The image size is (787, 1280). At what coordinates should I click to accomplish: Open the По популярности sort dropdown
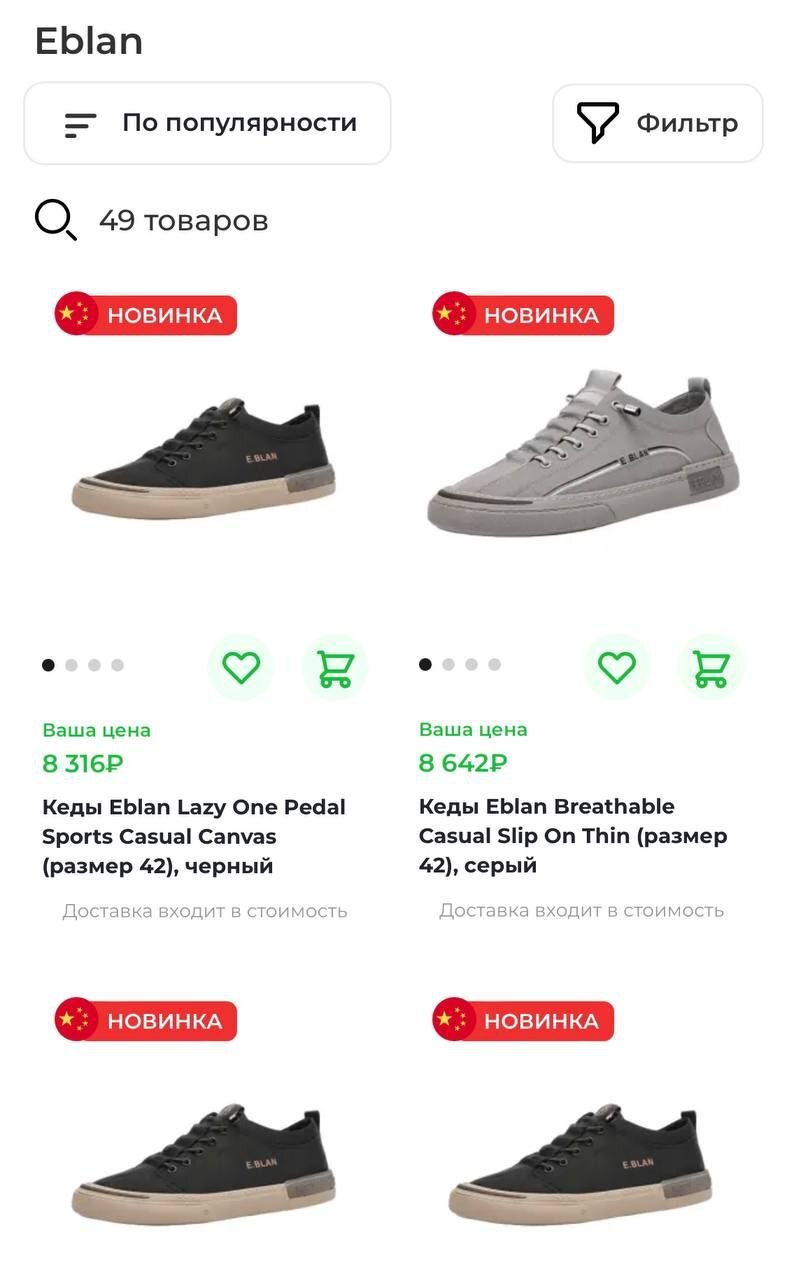point(207,123)
